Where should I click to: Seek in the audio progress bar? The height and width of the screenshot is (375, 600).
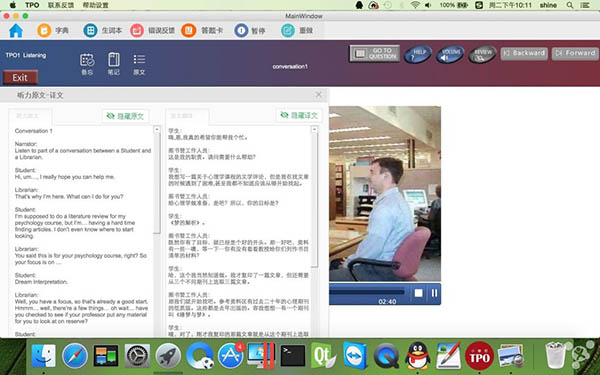(x=367, y=292)
